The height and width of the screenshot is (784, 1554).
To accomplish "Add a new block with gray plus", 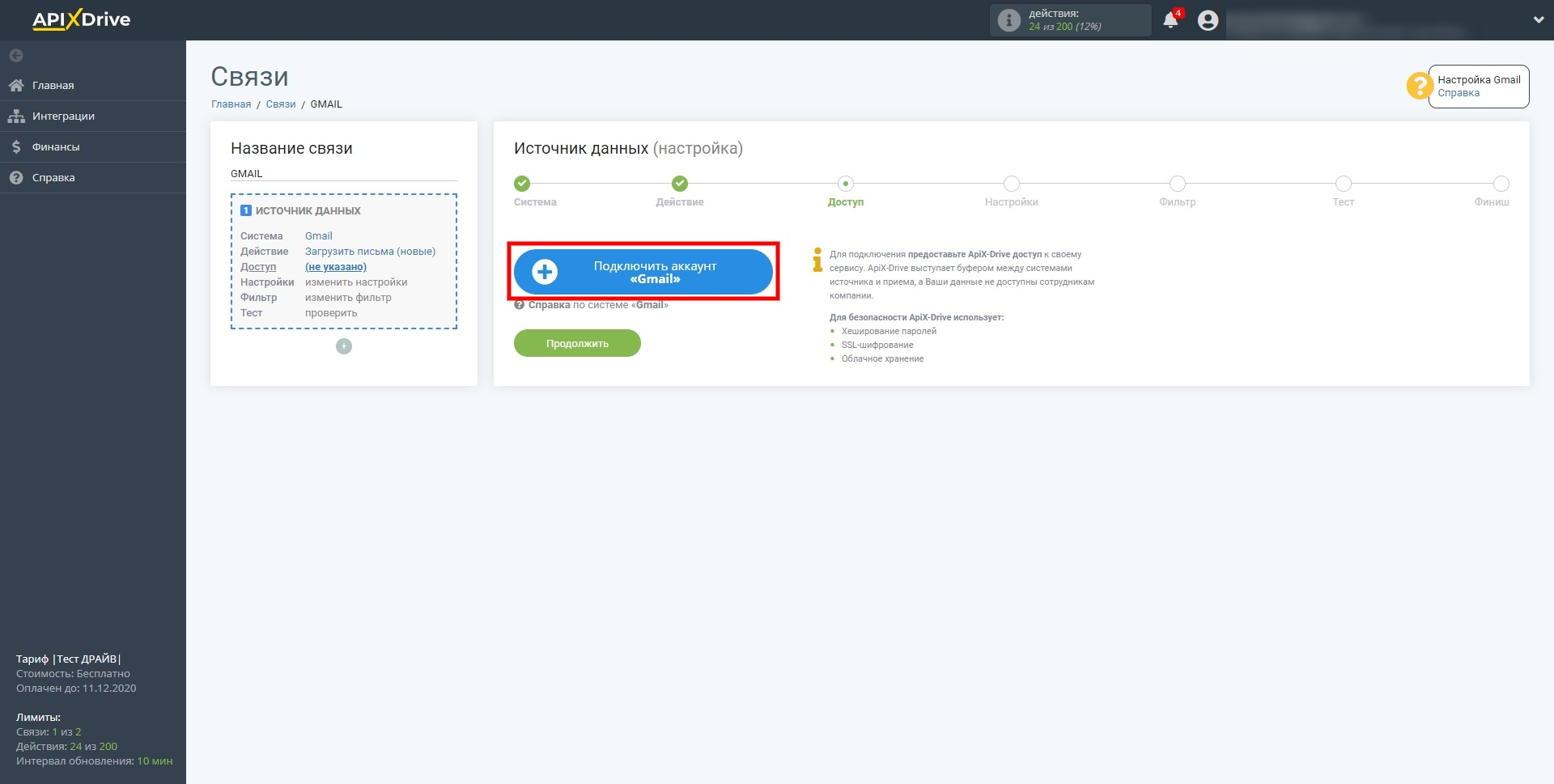I will (x=344, y=346).
